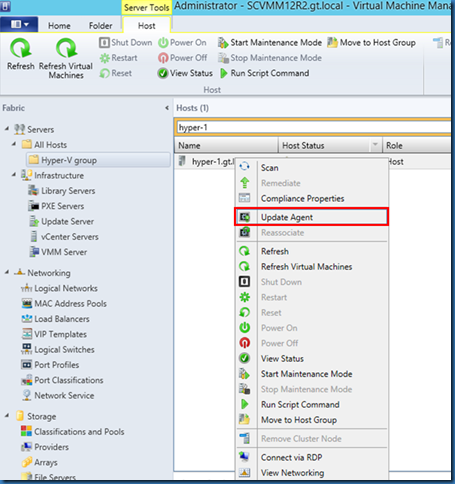Select the Host ribbon tab
Screen dimensions: 455x484
point(147,26)
